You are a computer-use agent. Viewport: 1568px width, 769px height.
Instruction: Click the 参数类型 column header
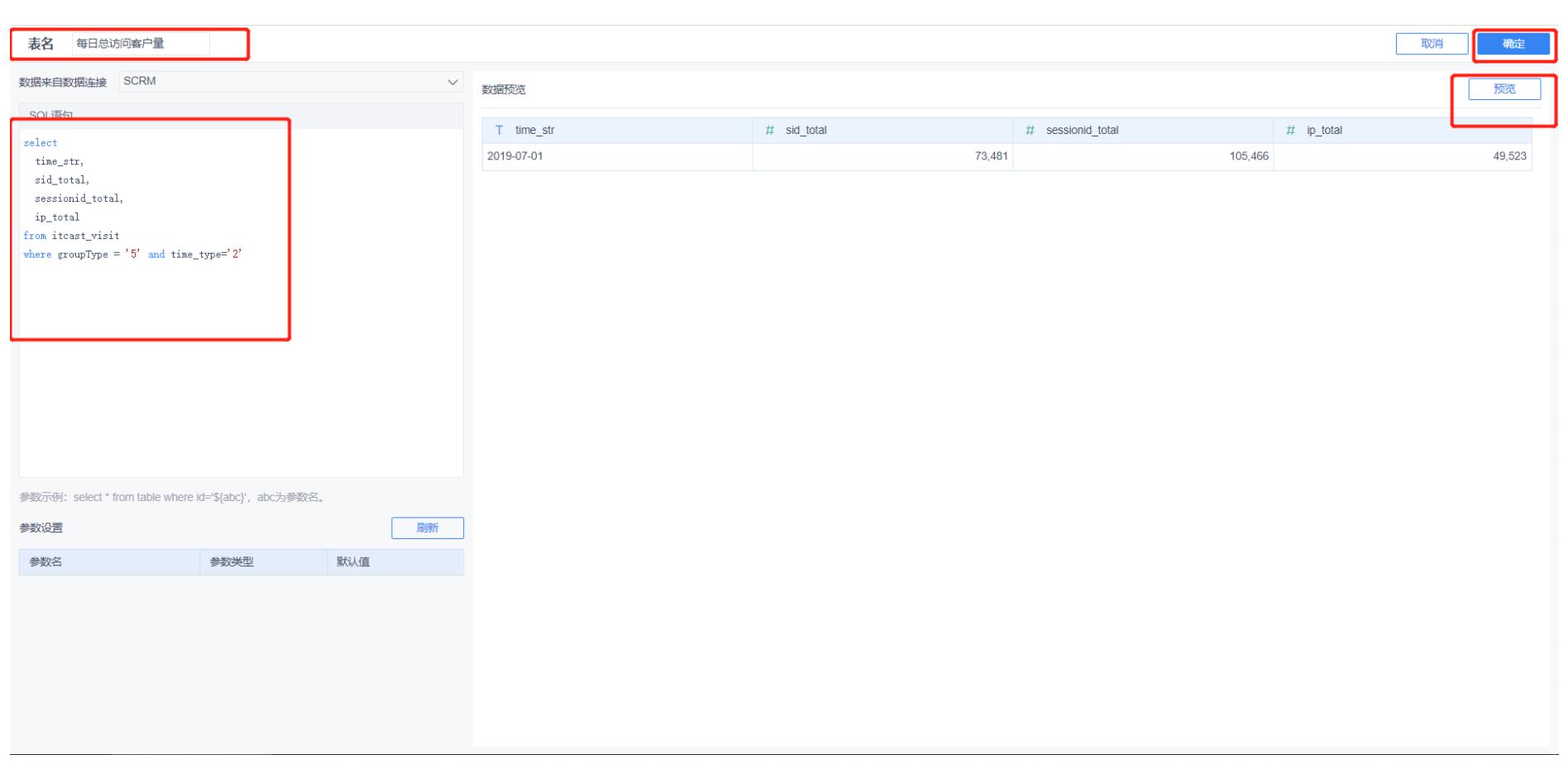coord(263,562)
